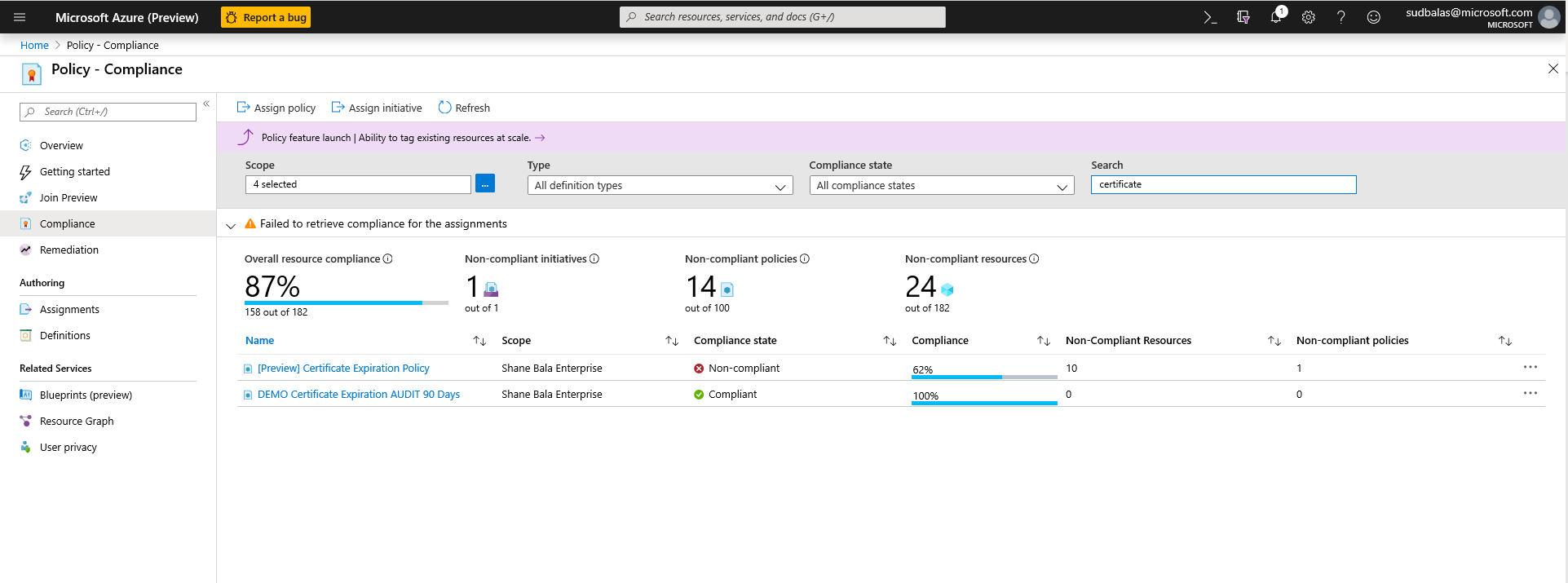Open the portal hamburger menu

(x=20, y=17)
